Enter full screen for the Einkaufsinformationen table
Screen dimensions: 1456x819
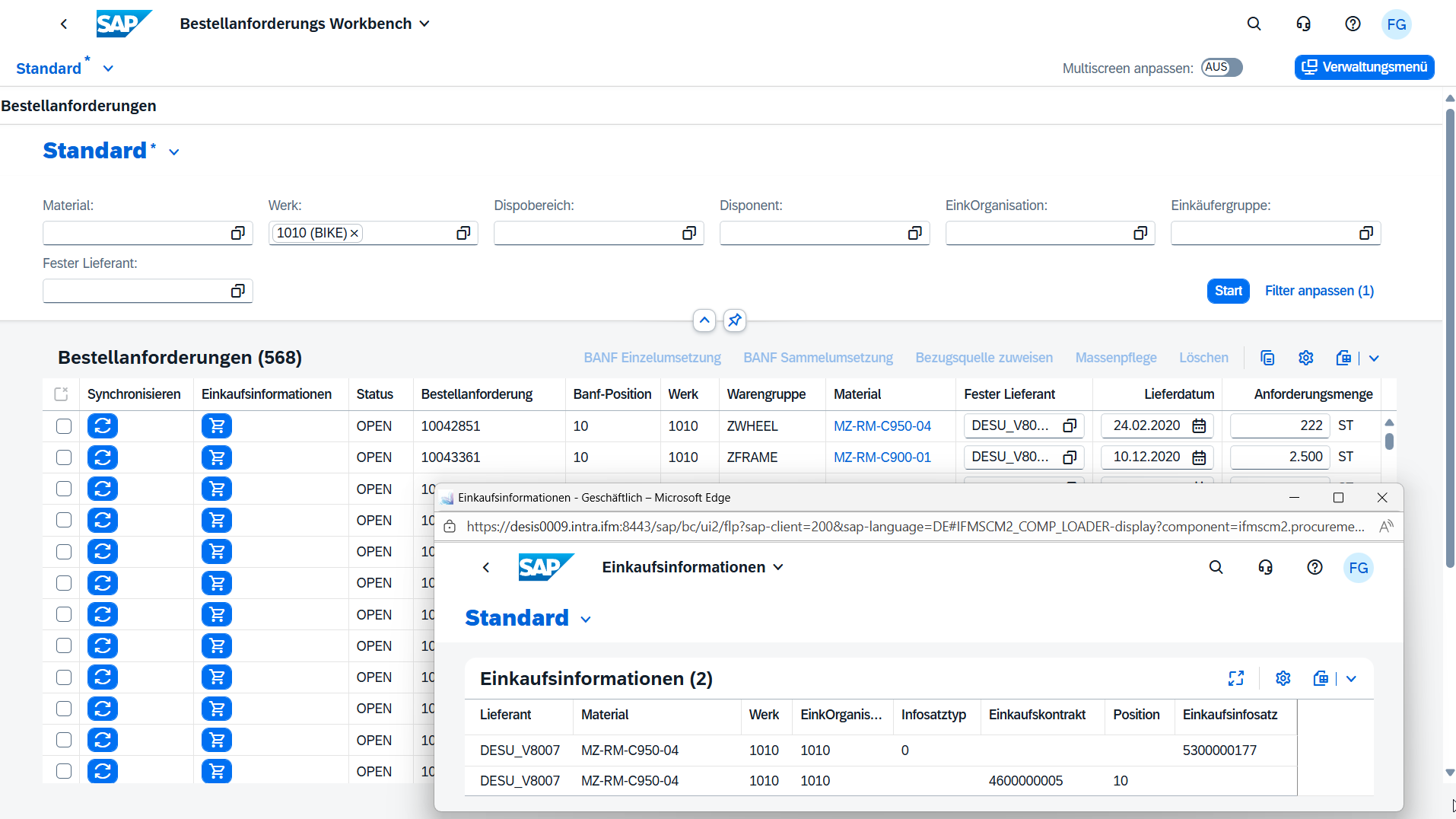tap(1236, 678)
